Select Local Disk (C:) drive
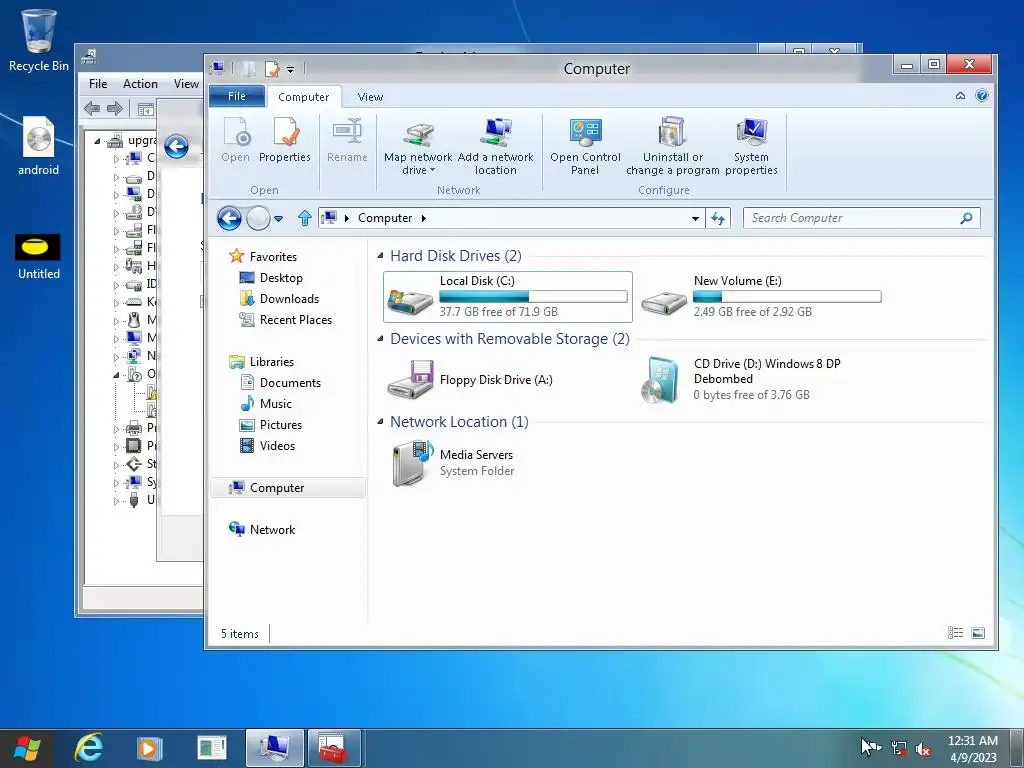Viewport: 1024px width, 768px height. tap(507, 297)
